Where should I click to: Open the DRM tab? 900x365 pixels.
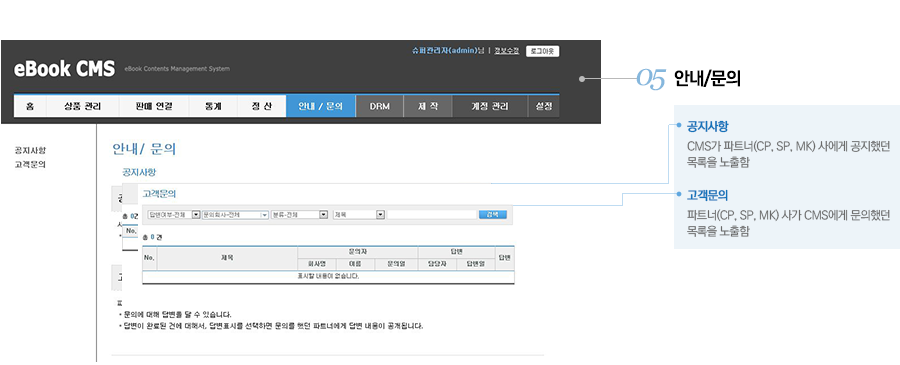tap(379, 106)
